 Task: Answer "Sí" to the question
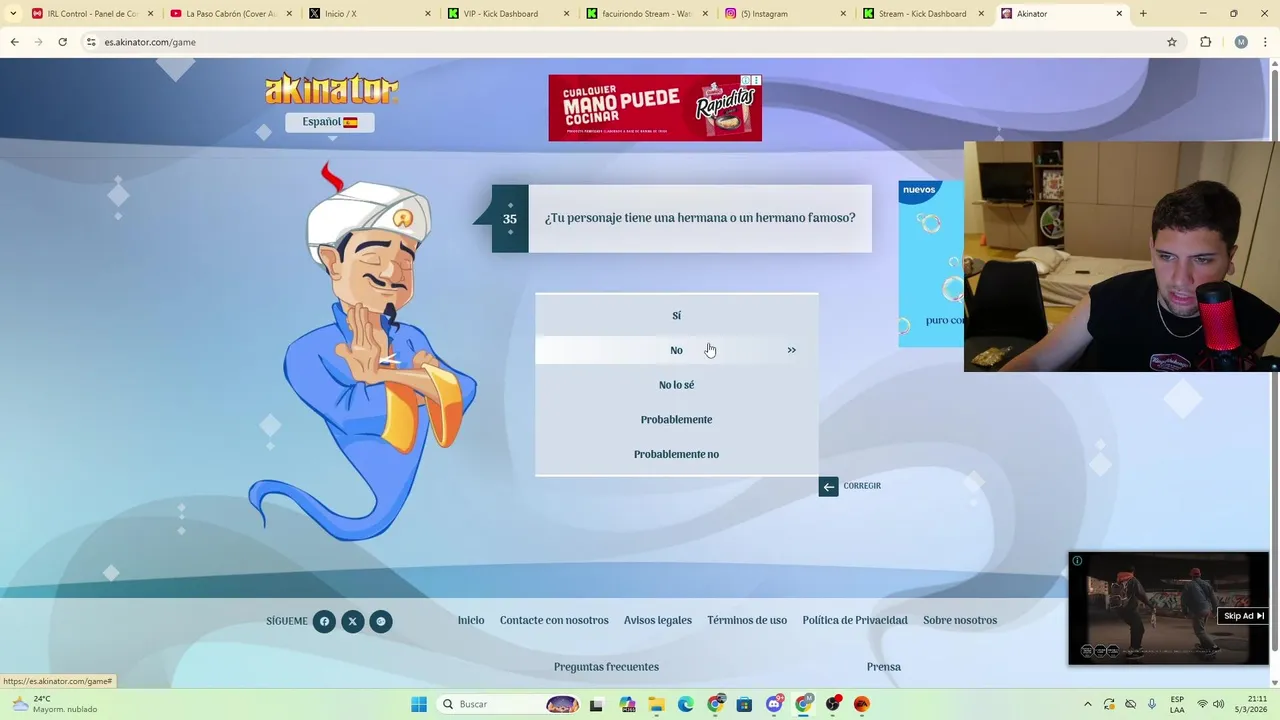[676, 315]
